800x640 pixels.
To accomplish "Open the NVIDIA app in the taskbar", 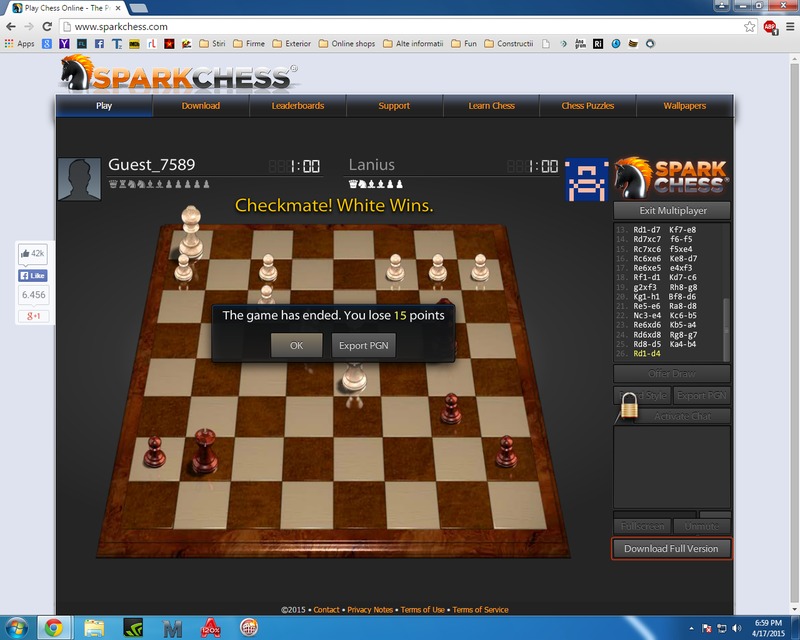I will (133, 628).
